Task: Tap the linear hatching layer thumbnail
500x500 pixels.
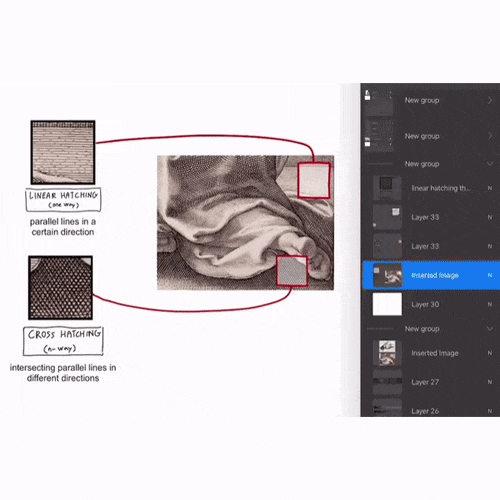Action: (387, 188)
